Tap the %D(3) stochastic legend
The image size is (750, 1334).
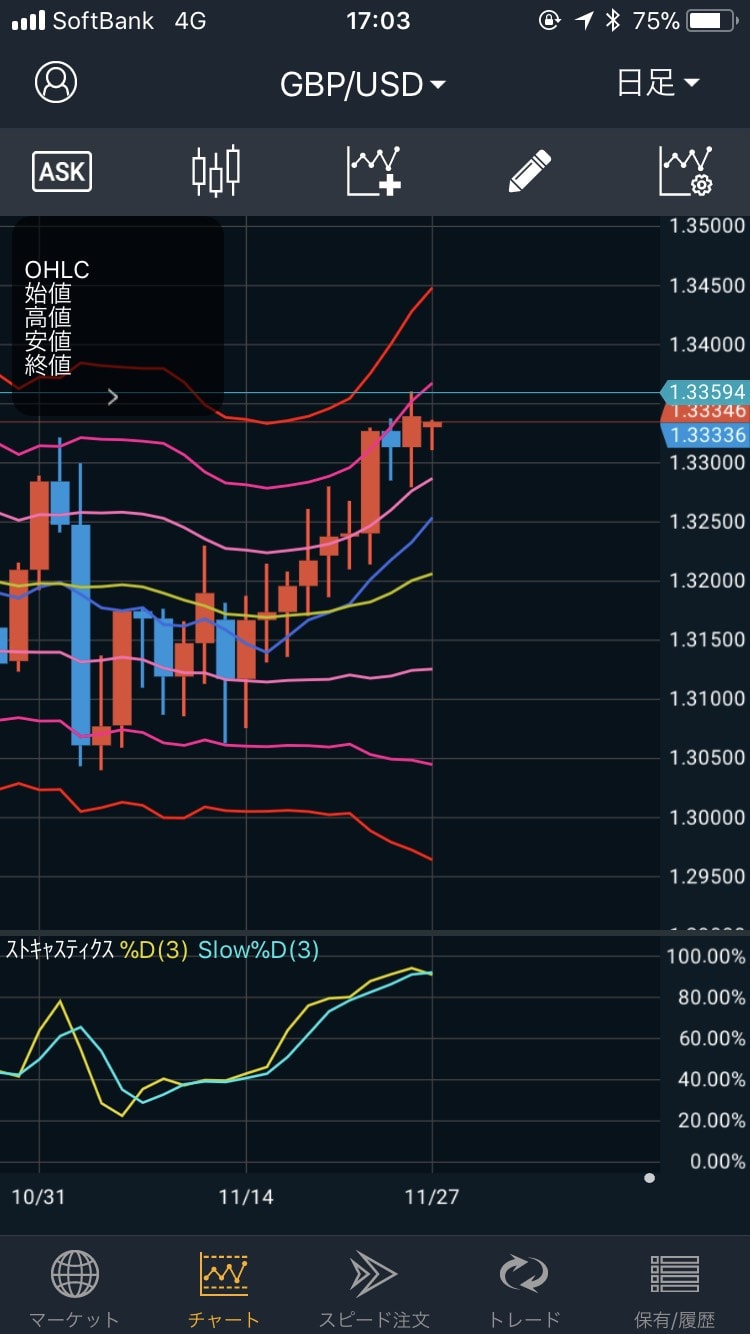point(154,950)
